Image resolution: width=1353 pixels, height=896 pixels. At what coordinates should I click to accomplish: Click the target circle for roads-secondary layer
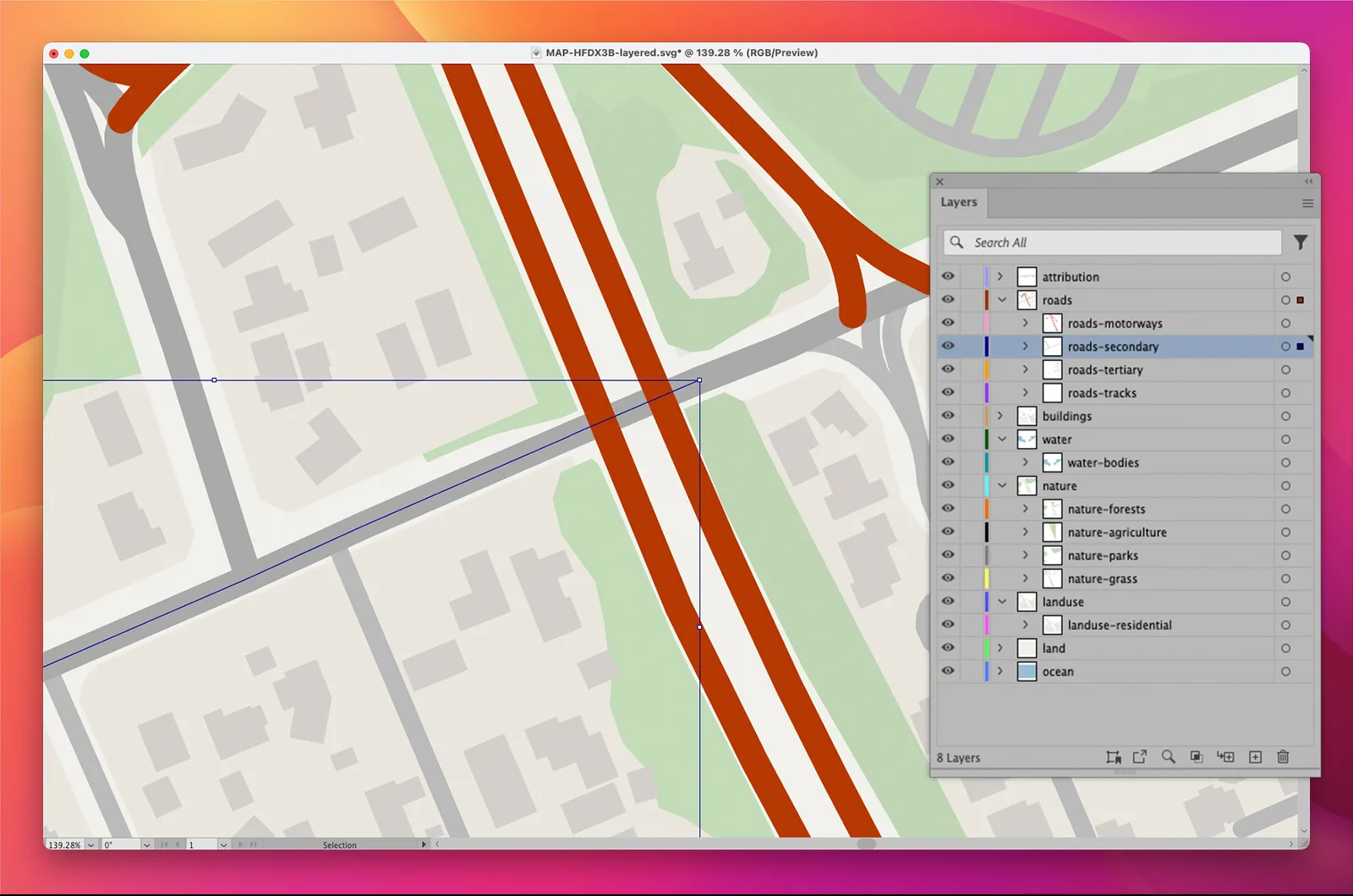pyautogui.click(x=1285, y=347)
